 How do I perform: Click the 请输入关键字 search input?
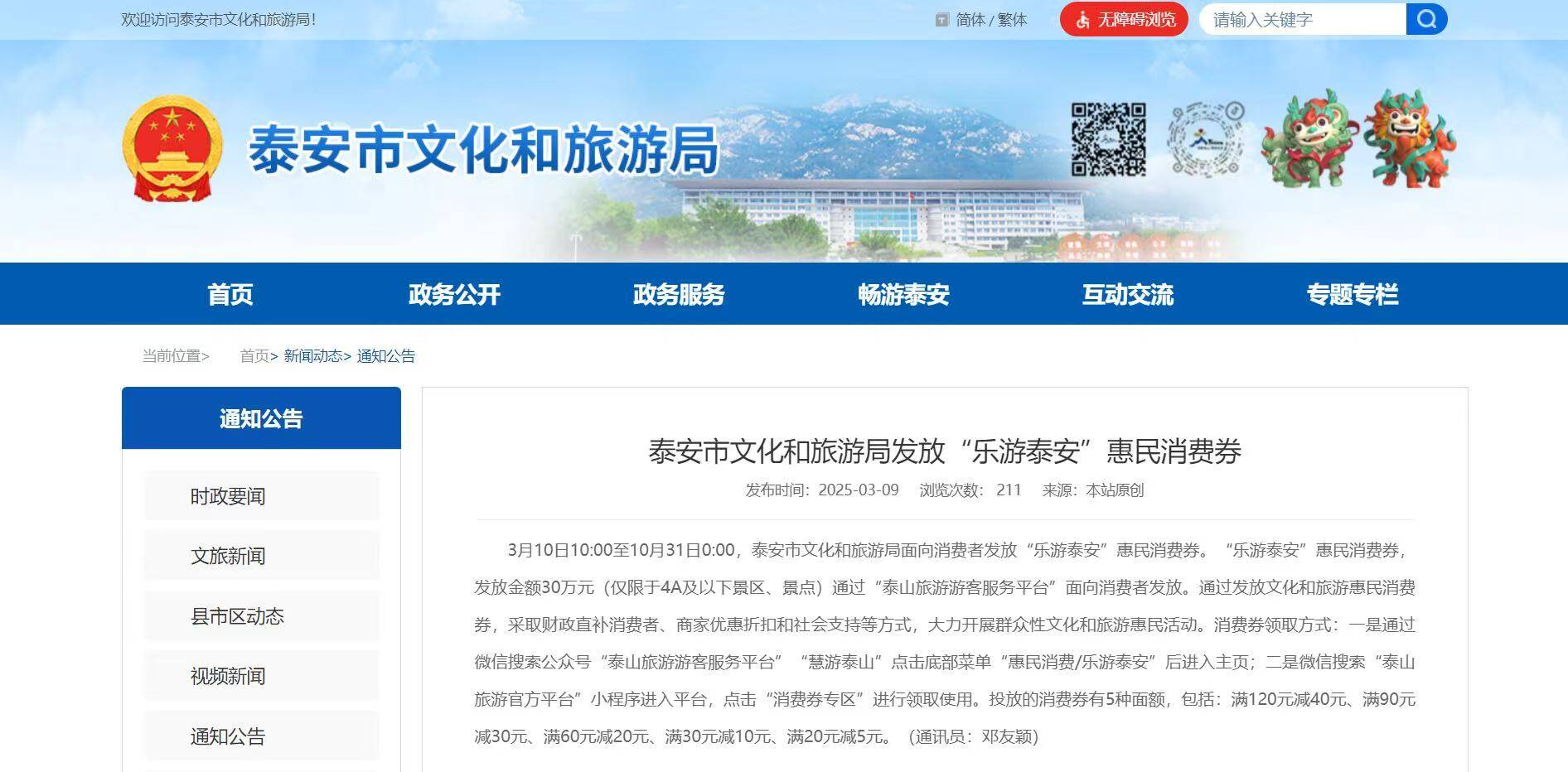tap(1303, 19)
